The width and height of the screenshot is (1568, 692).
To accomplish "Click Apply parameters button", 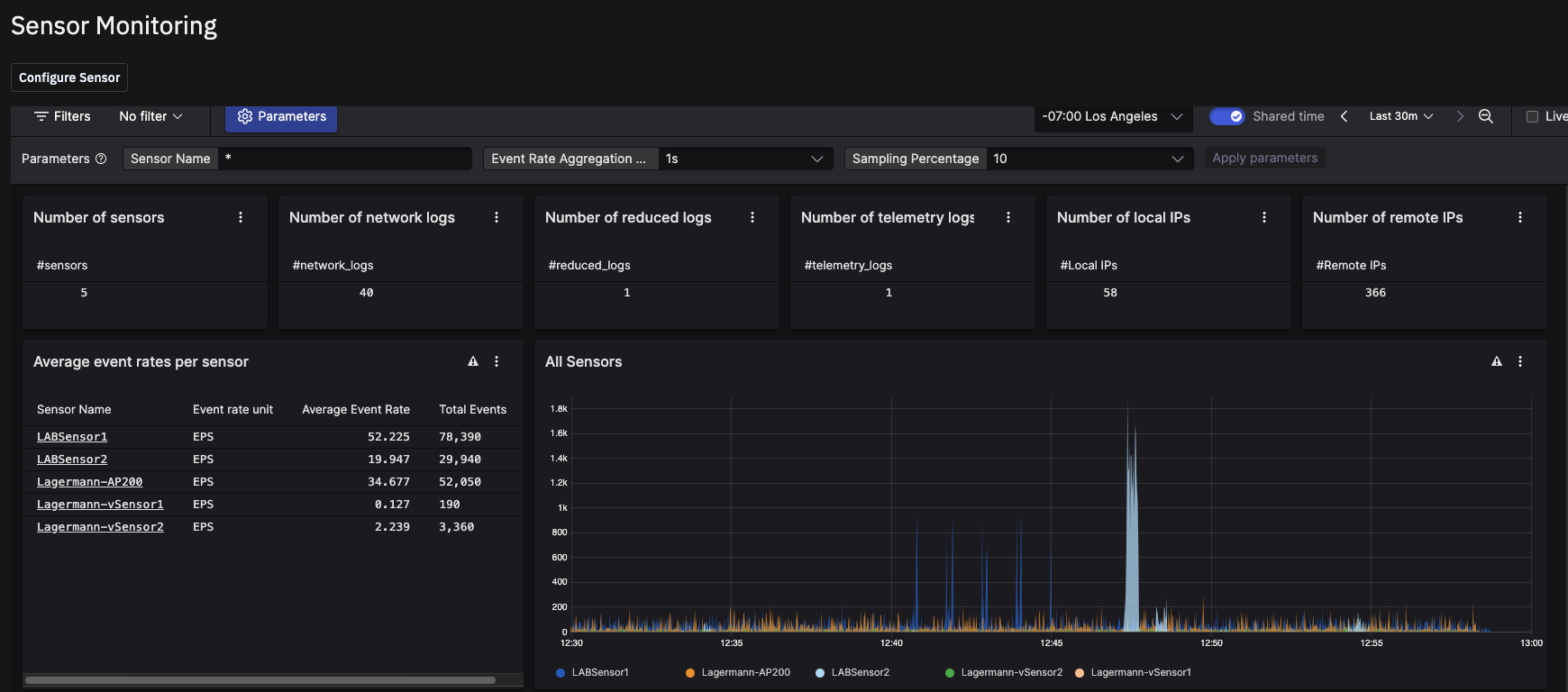I will click(x=1264, y=158).
